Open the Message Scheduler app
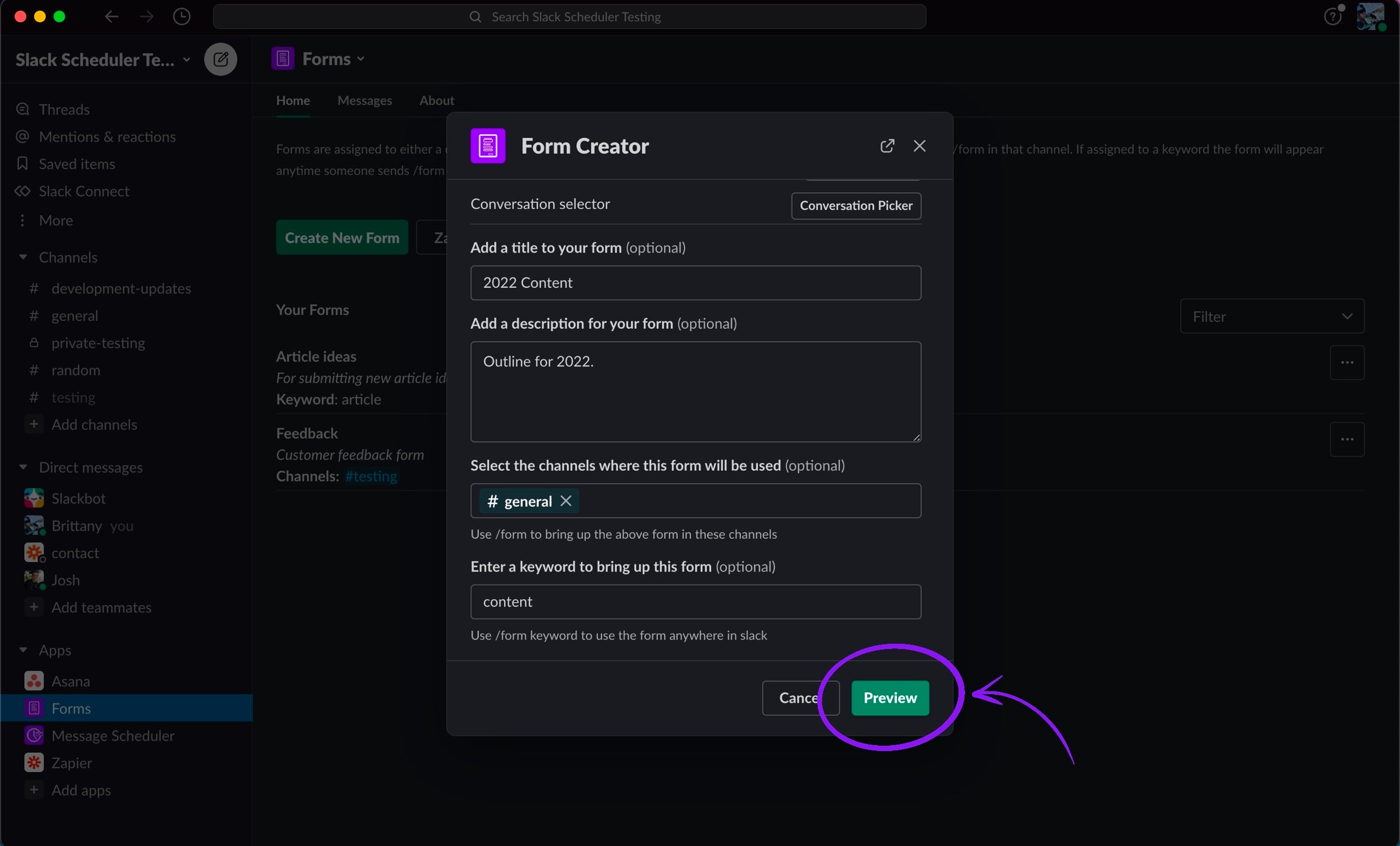1400x846 pixels. (x=113, y=735)
